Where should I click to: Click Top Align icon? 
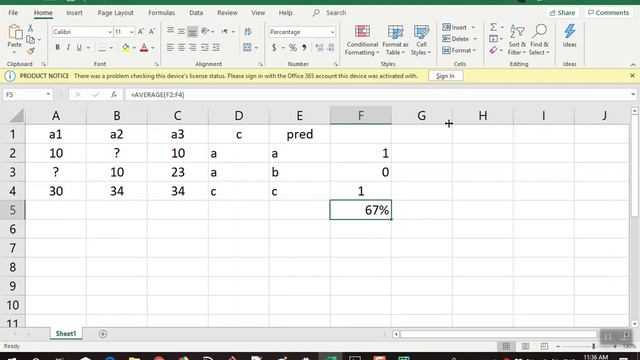pyautogui.click(x=170, y=31)
